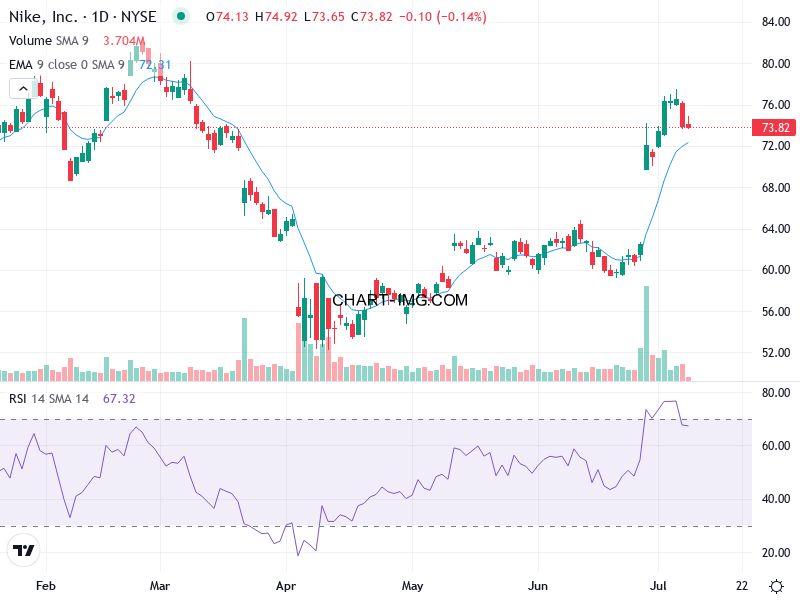Click the 40.00 label on the RSI scale
The width and height of the screenshot is (800, 600).
776,499
